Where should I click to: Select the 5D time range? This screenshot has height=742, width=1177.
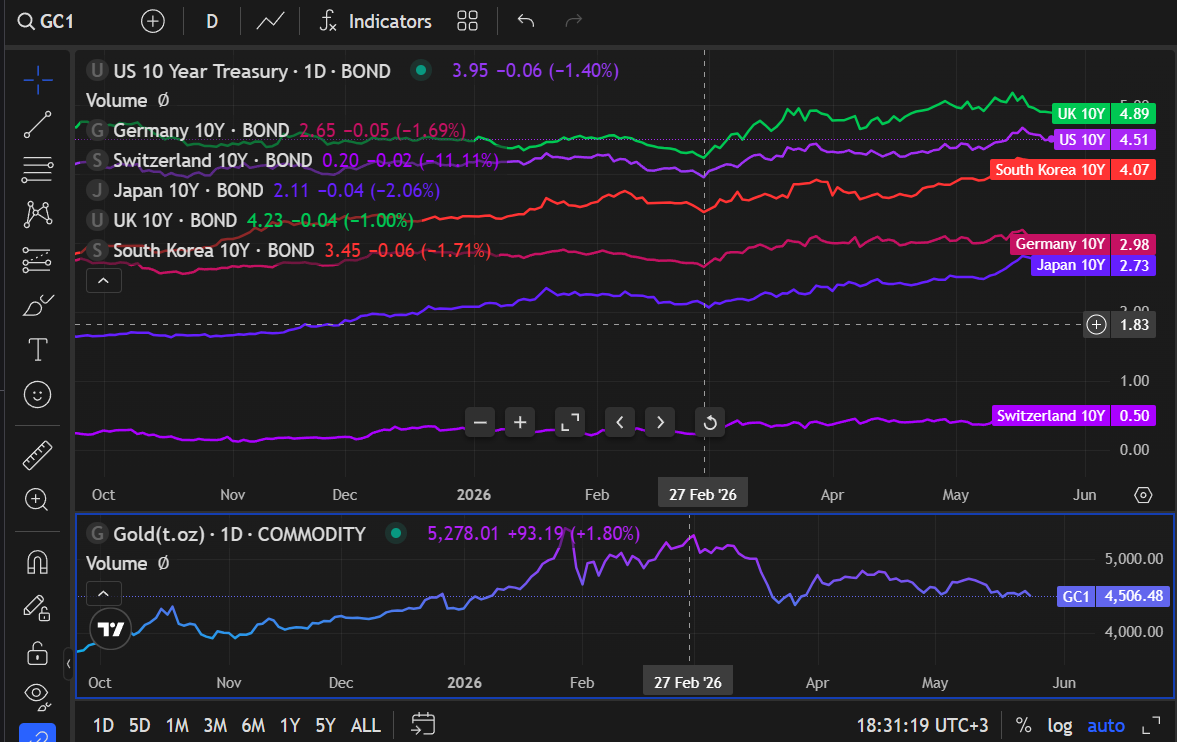coord(140,725)
